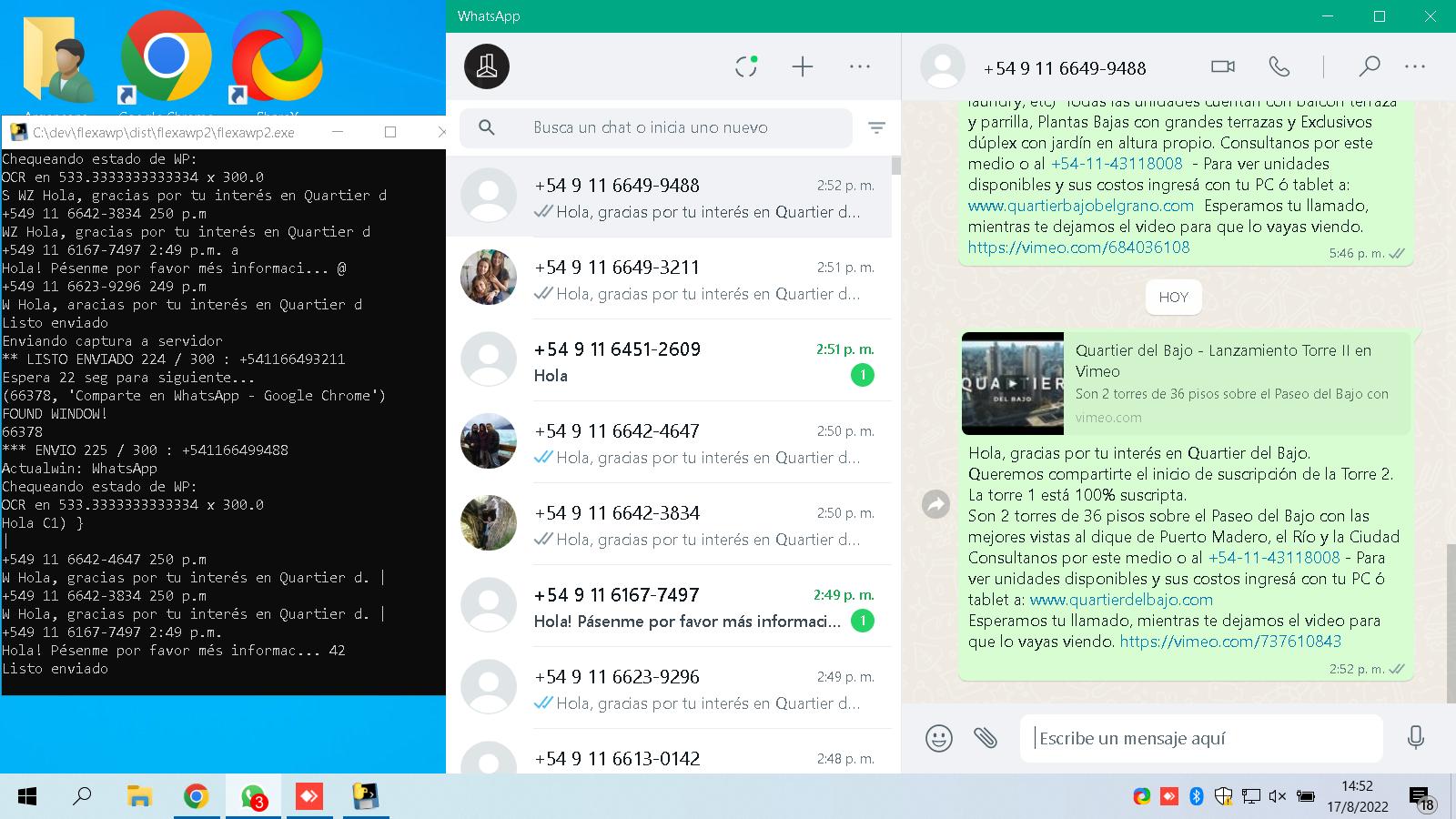Open the Windows Start menu
Image resolution: width=1456 pixels, height=819 pixels.
26,797
